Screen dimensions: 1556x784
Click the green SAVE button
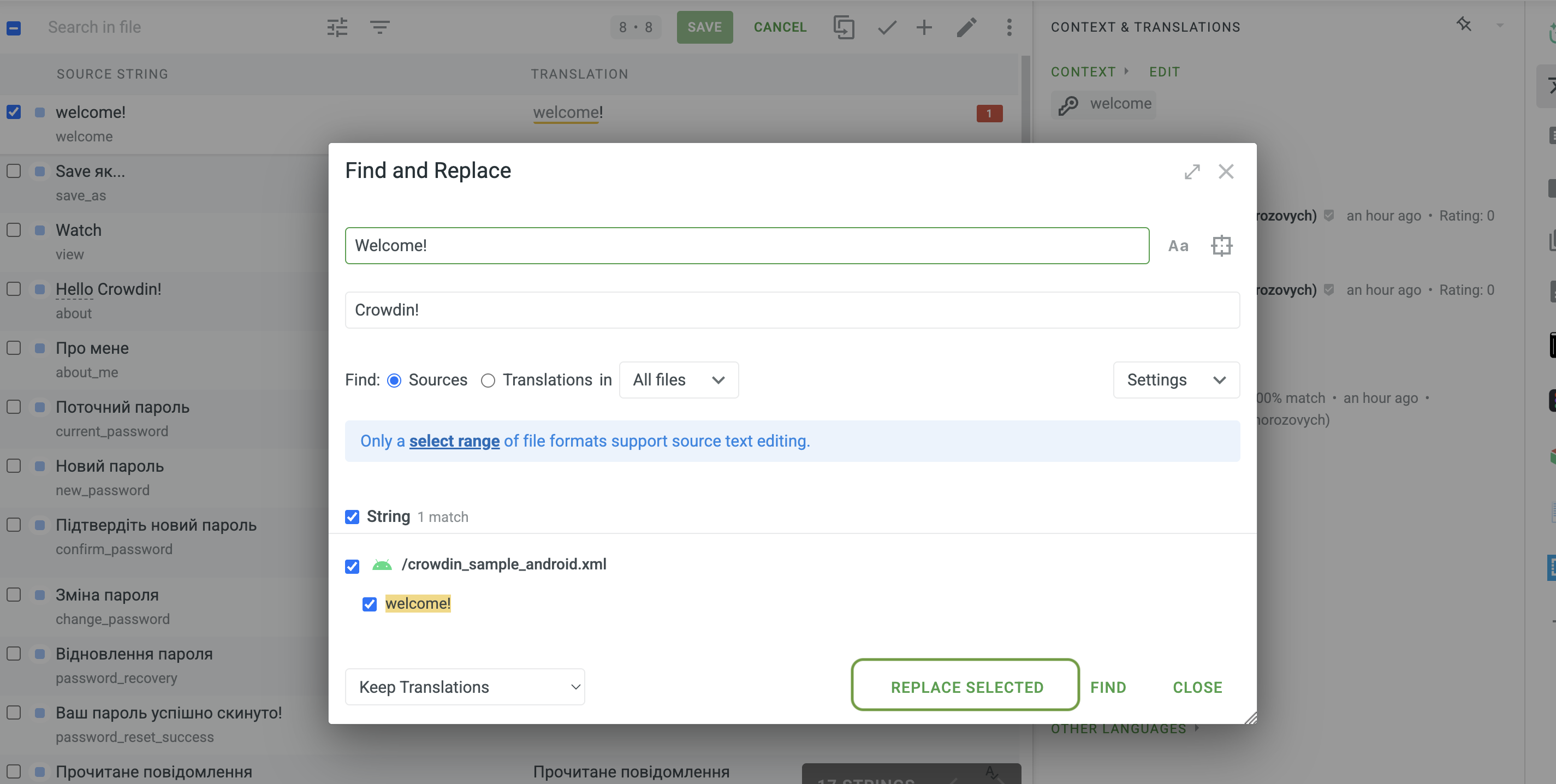pyautogui.click(x=704, y=27)
